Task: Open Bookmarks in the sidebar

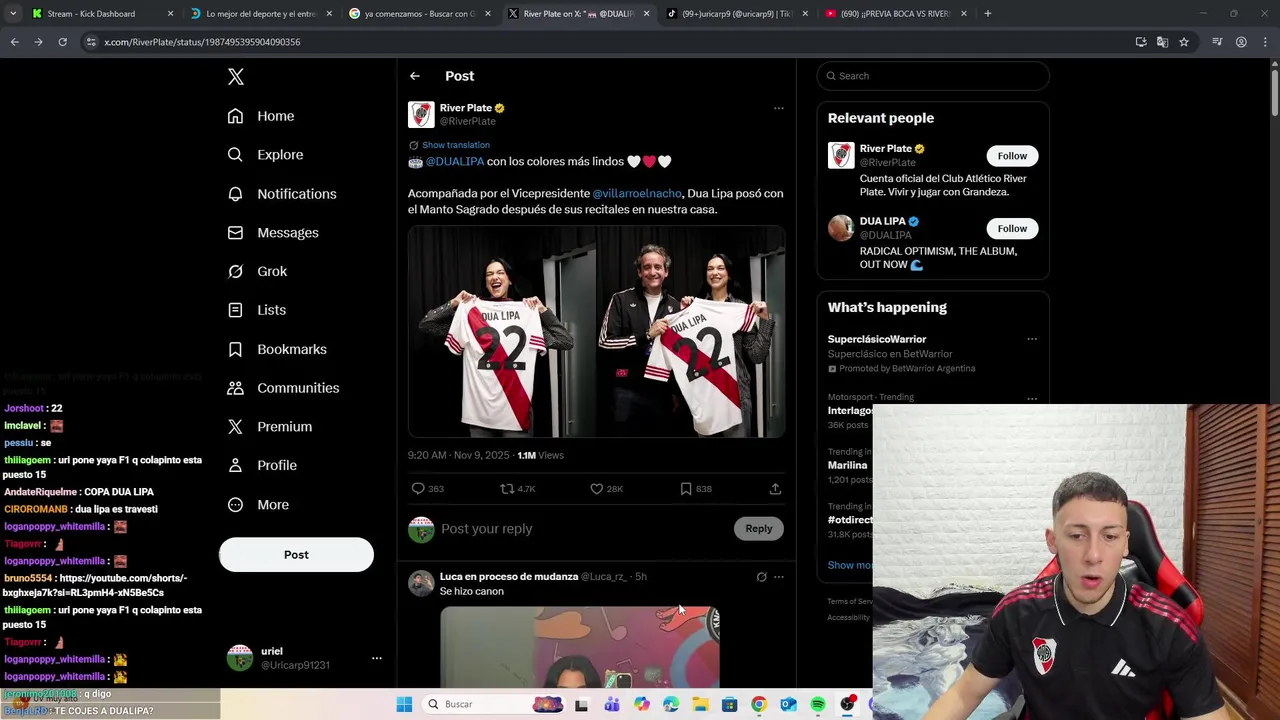Action: tap(277, 349)
